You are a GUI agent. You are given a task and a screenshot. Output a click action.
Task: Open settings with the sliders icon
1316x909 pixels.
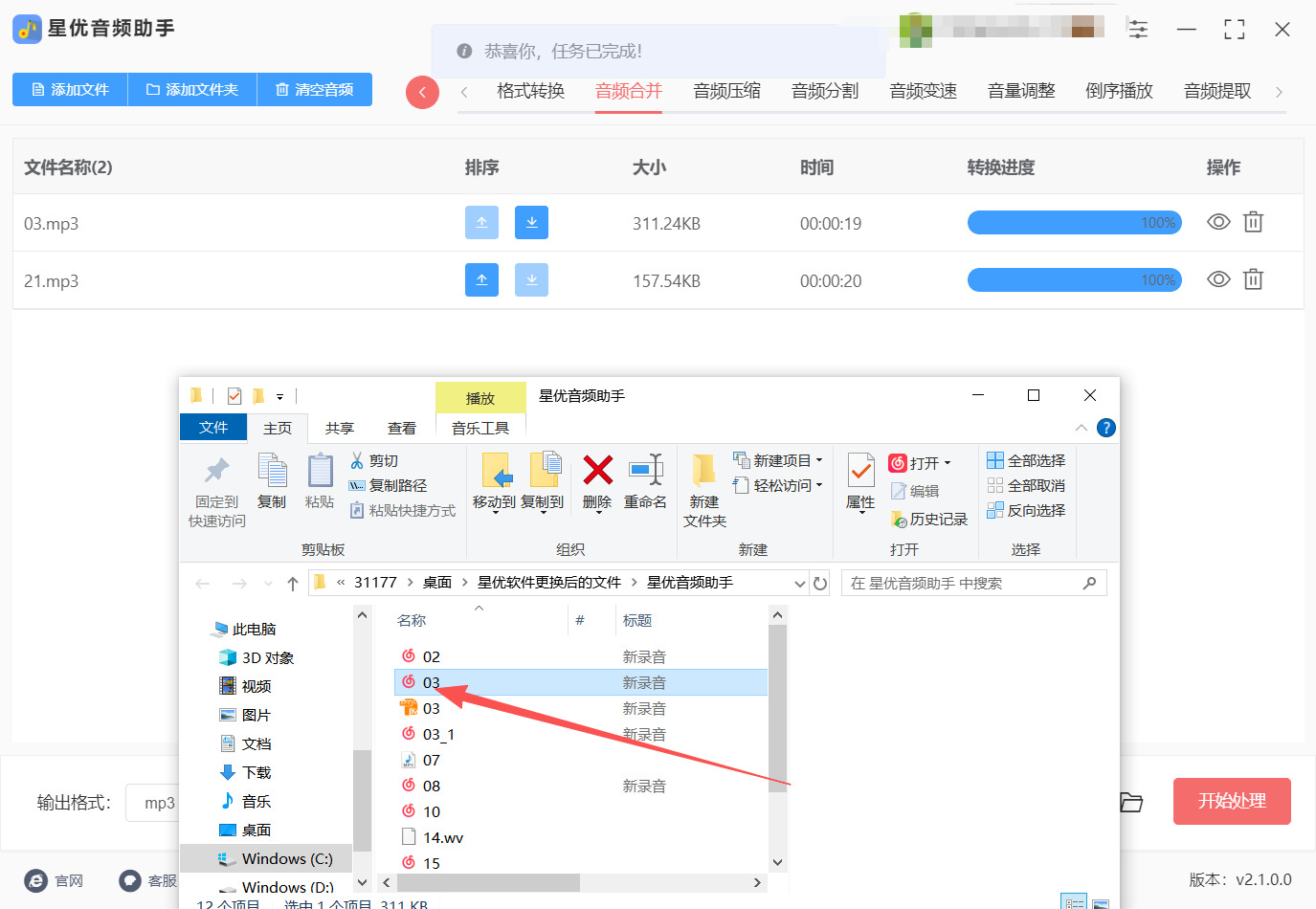pyautogui.click(x=1138, y=30)
